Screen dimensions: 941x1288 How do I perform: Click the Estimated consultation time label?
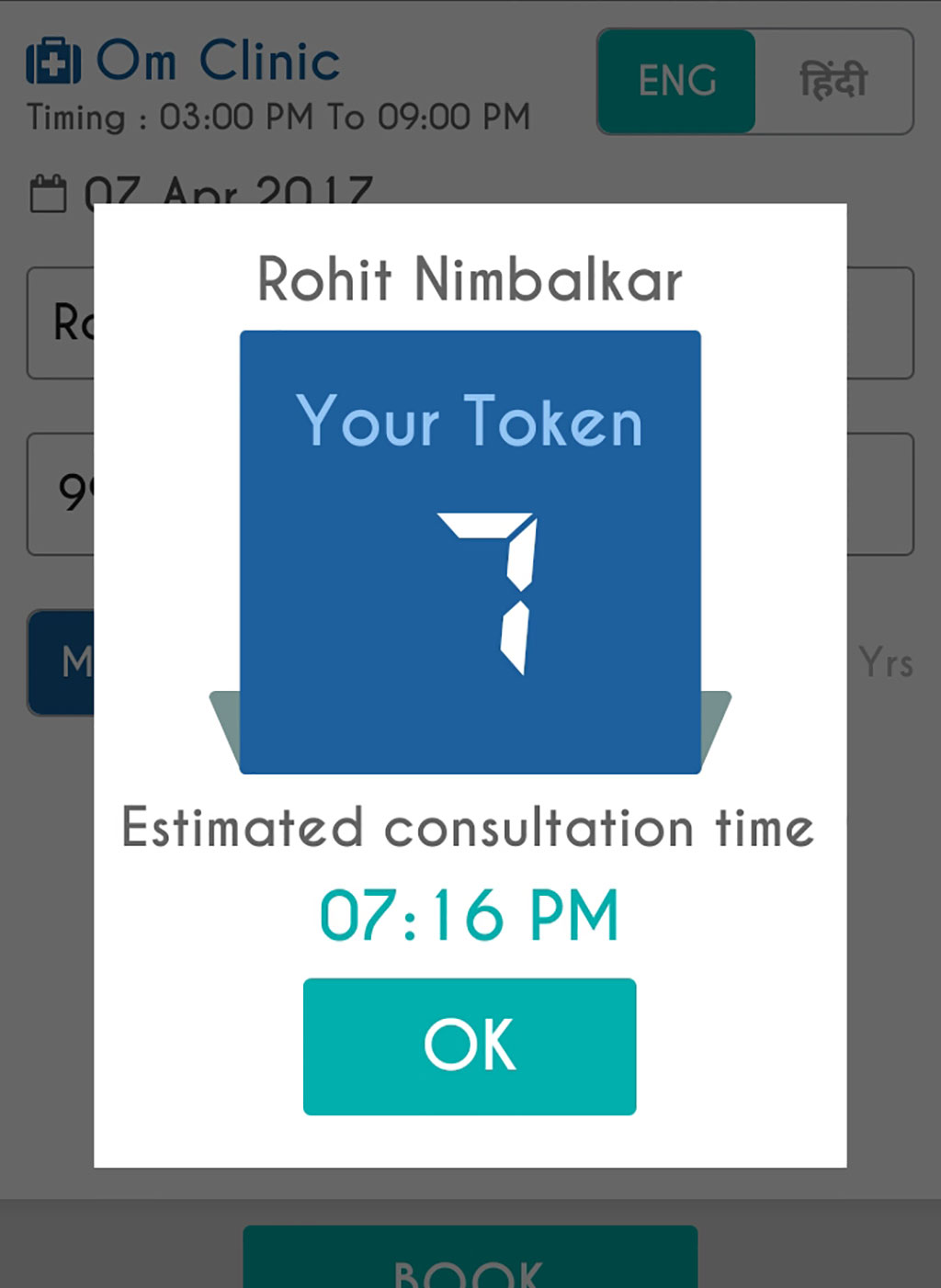click(x=468, y=827)
